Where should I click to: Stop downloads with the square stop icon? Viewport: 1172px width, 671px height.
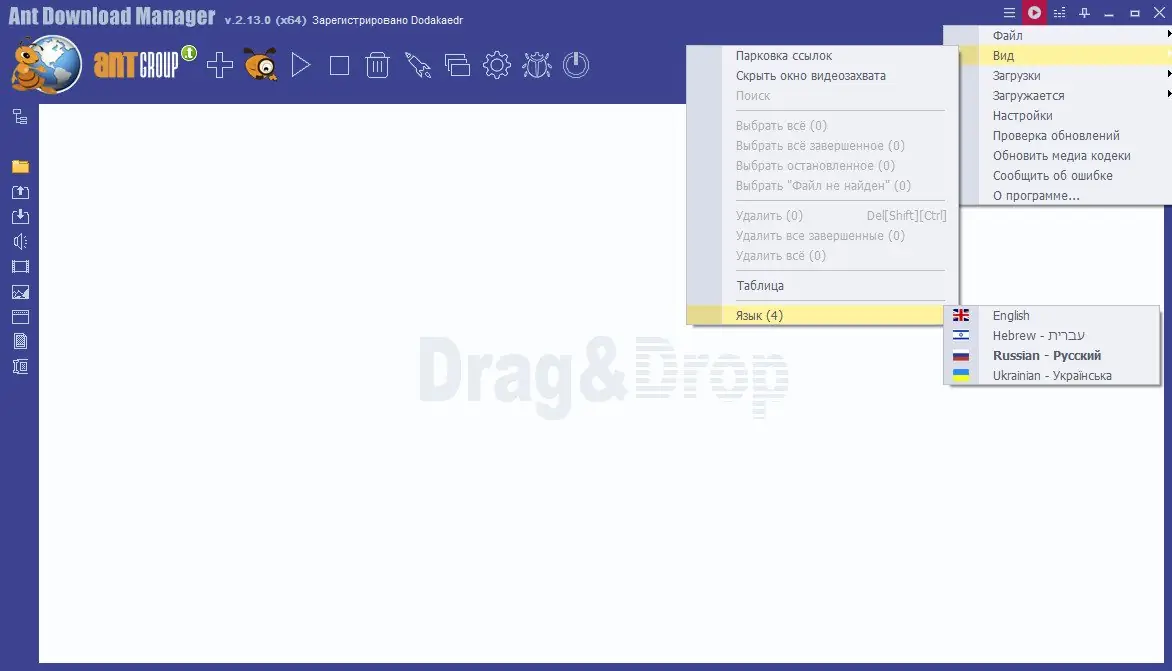coord(339,66)
